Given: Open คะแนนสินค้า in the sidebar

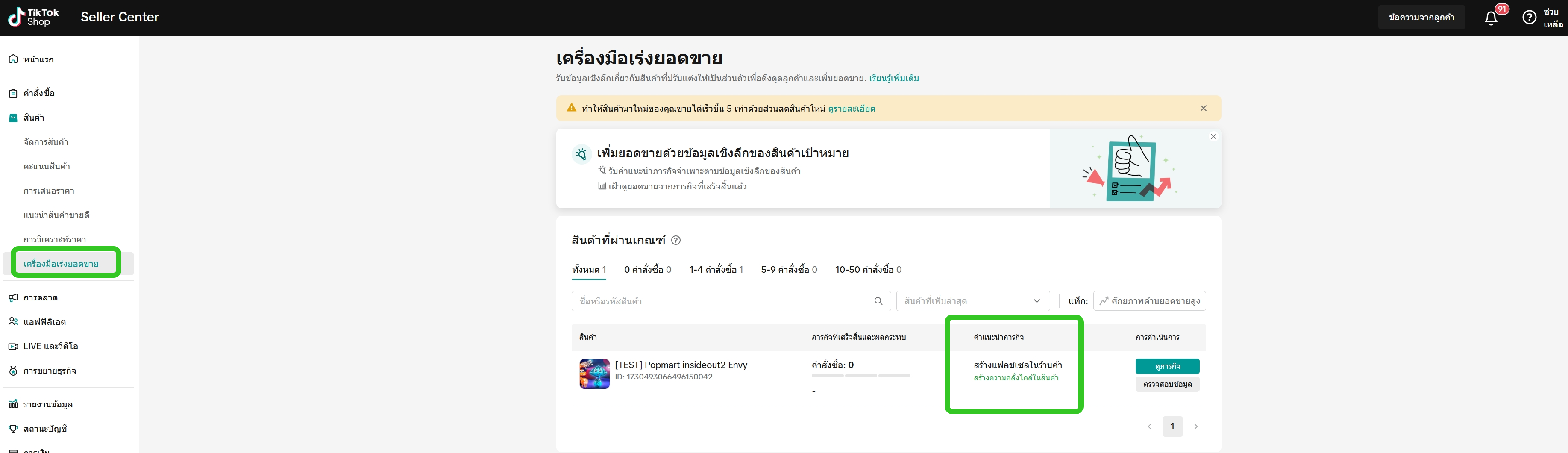Looking at the screenshot, I should [46, 166].
